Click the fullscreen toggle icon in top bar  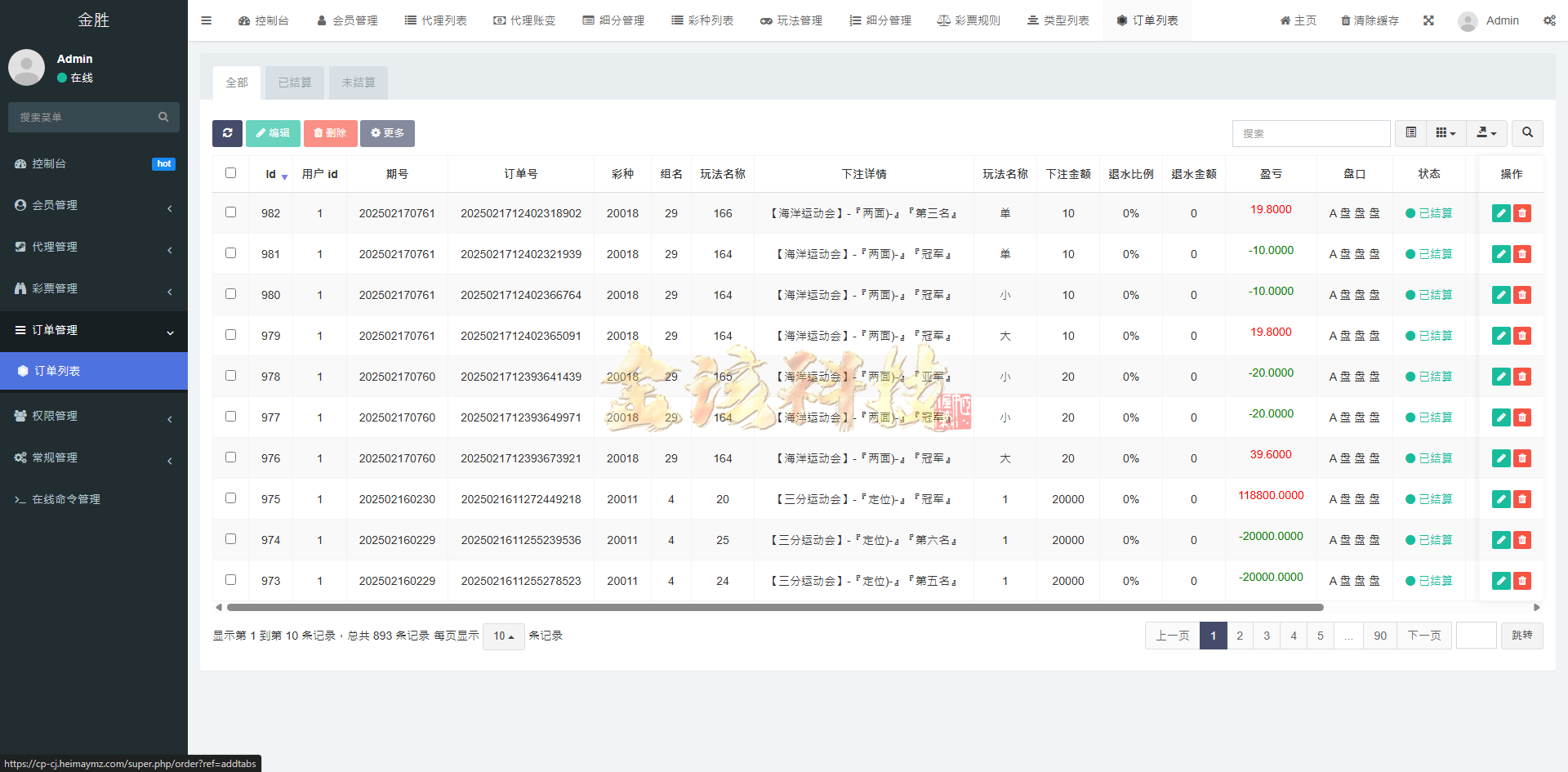[x=1428, y=20]
